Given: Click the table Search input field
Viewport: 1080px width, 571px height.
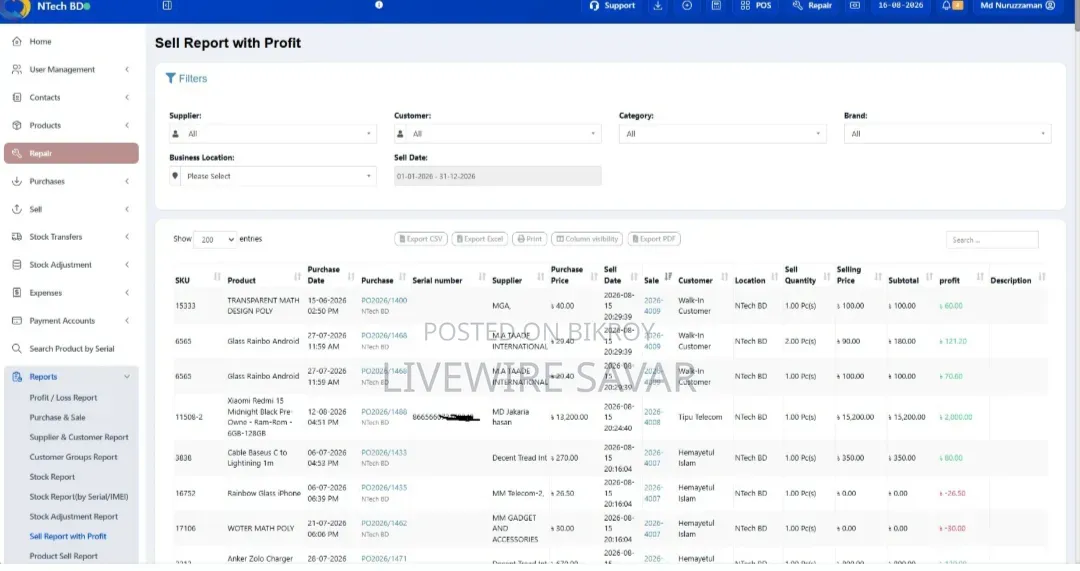Looking at the screenshot, I should pos(992,240).
